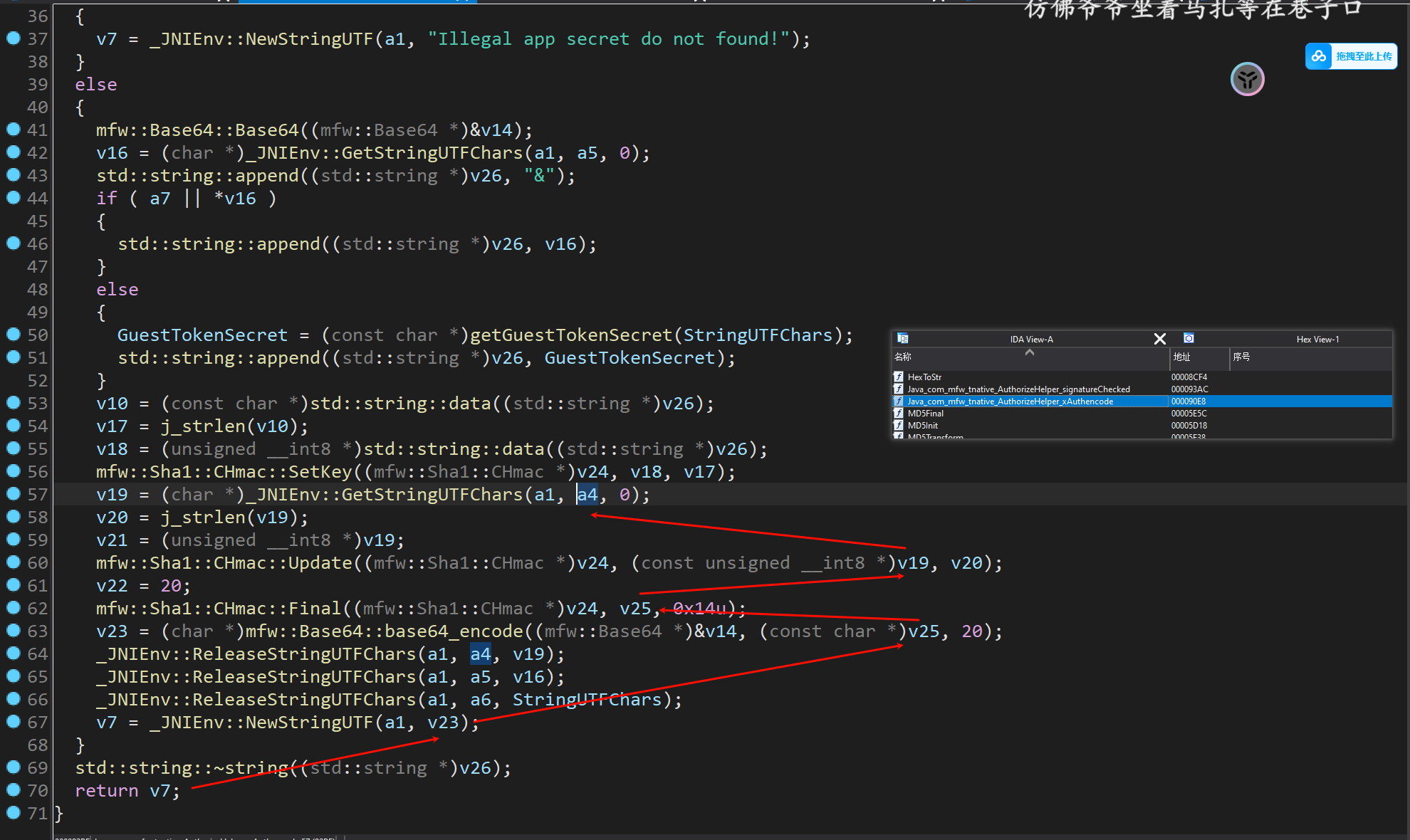Click the cloud upload icon
The image size is (1410, 840).
click(1319, 56)
